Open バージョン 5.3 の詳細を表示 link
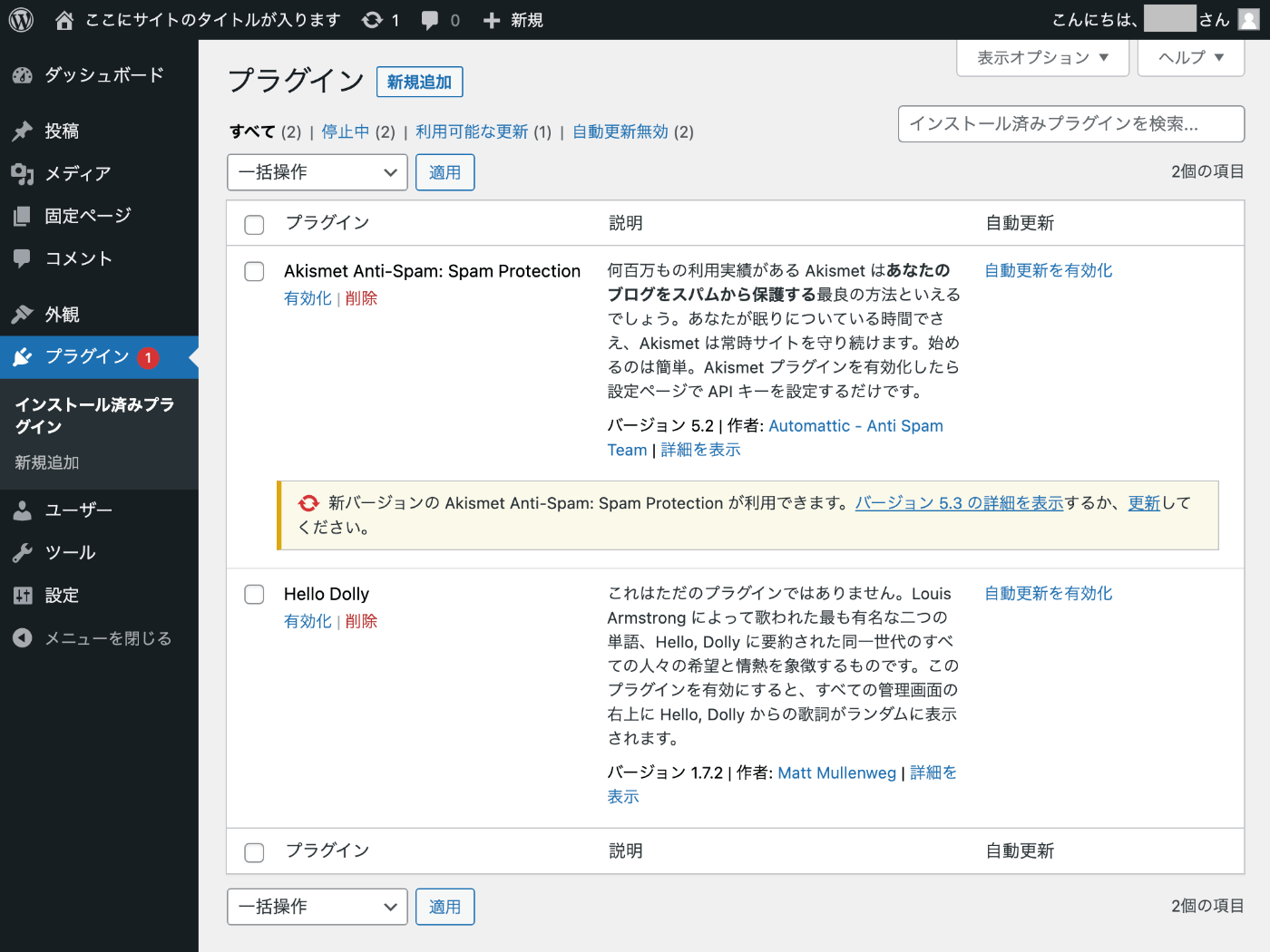The height and width of the screenshot is (952, 1270). [959, 503]
